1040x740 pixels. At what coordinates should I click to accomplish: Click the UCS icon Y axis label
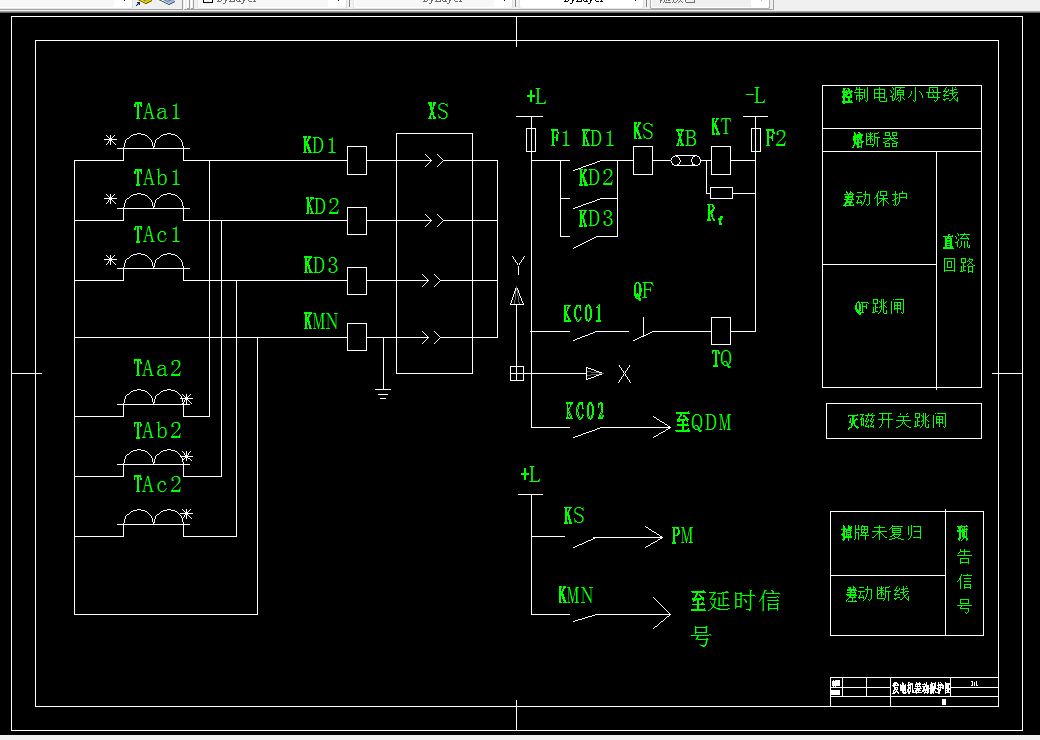click(x=518, y=265)
